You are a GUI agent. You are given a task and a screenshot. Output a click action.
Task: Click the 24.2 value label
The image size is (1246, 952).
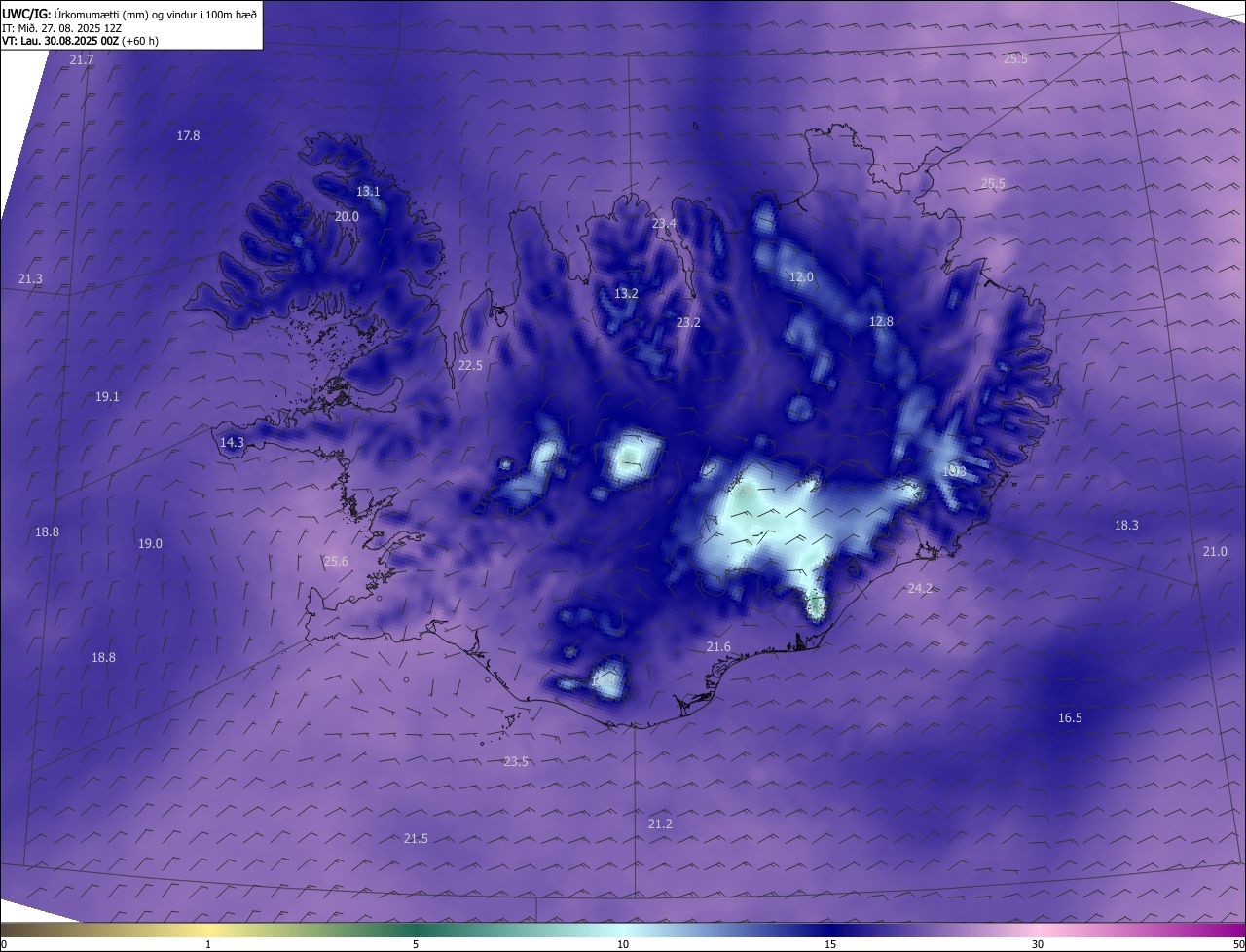coord(920,589)
